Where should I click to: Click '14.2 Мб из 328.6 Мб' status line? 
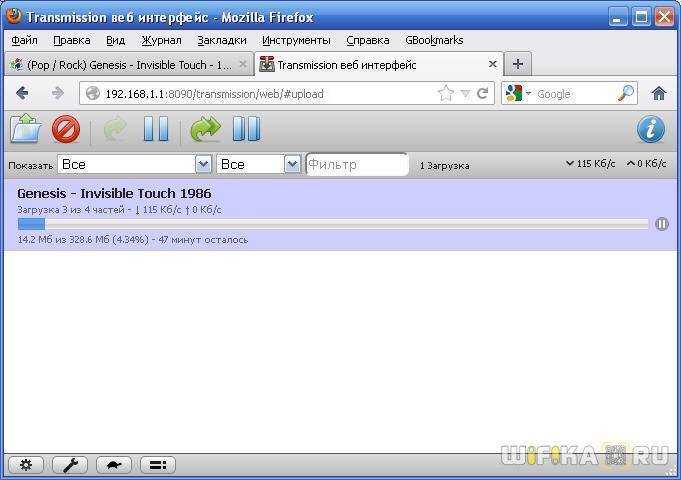(x=132, y=240)
